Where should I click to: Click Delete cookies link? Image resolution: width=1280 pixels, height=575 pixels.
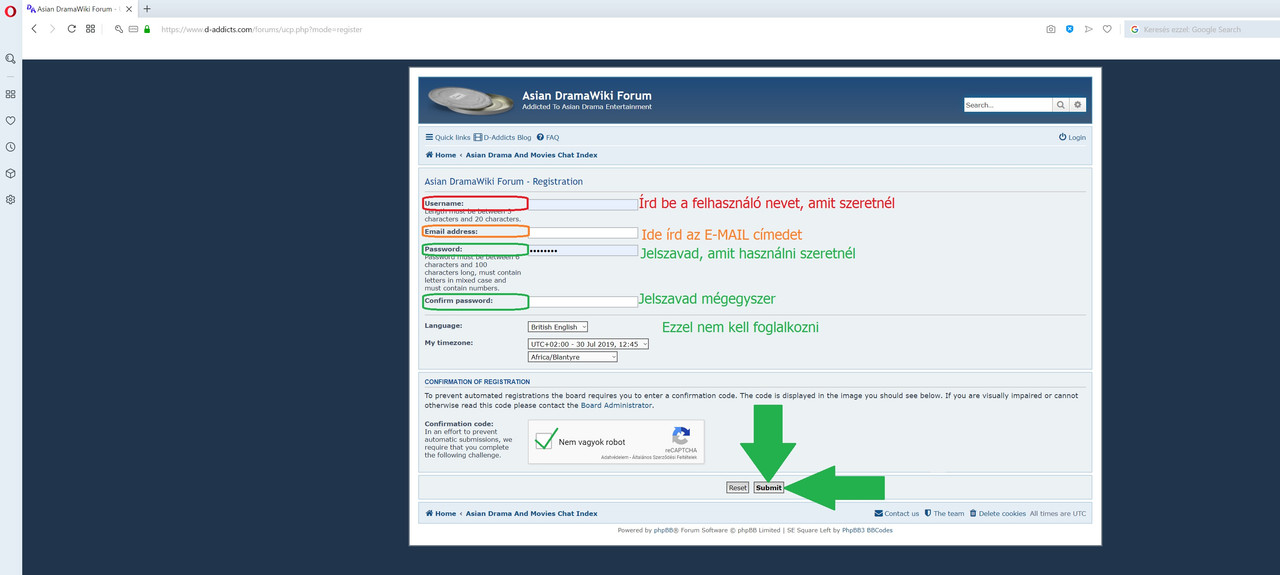point(998,514)
